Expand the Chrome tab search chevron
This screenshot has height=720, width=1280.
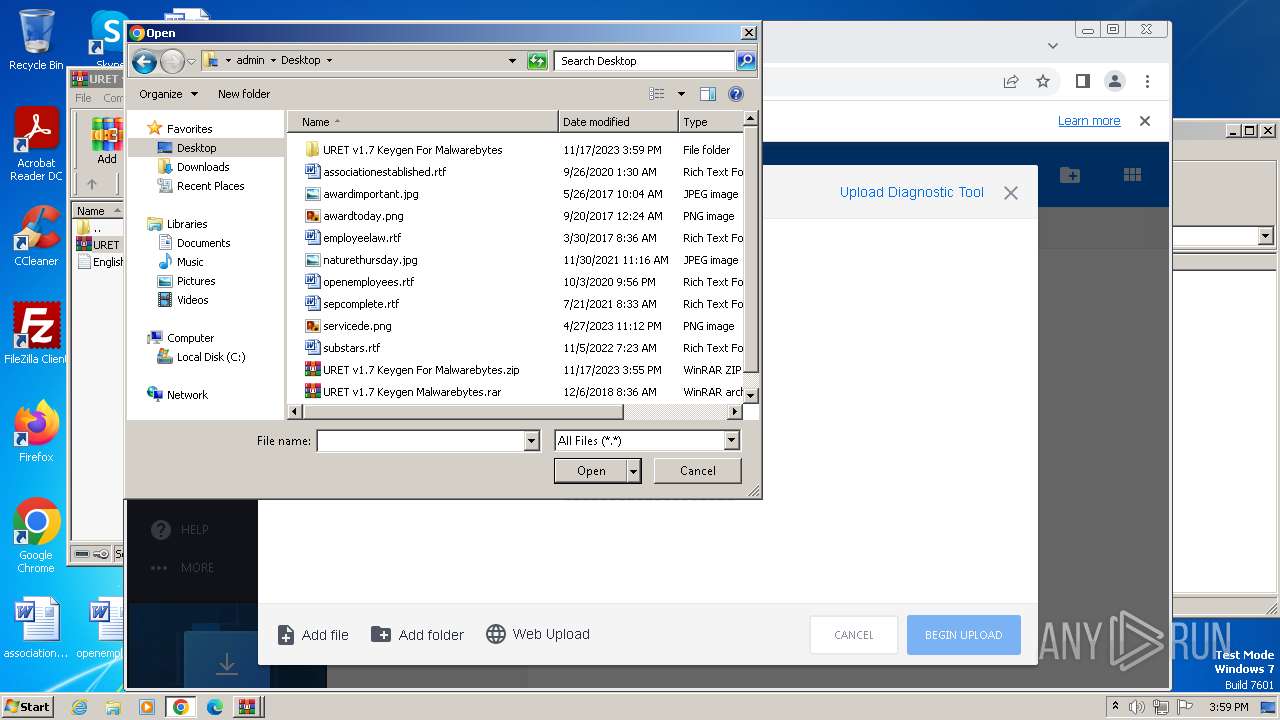point(1052,45)
